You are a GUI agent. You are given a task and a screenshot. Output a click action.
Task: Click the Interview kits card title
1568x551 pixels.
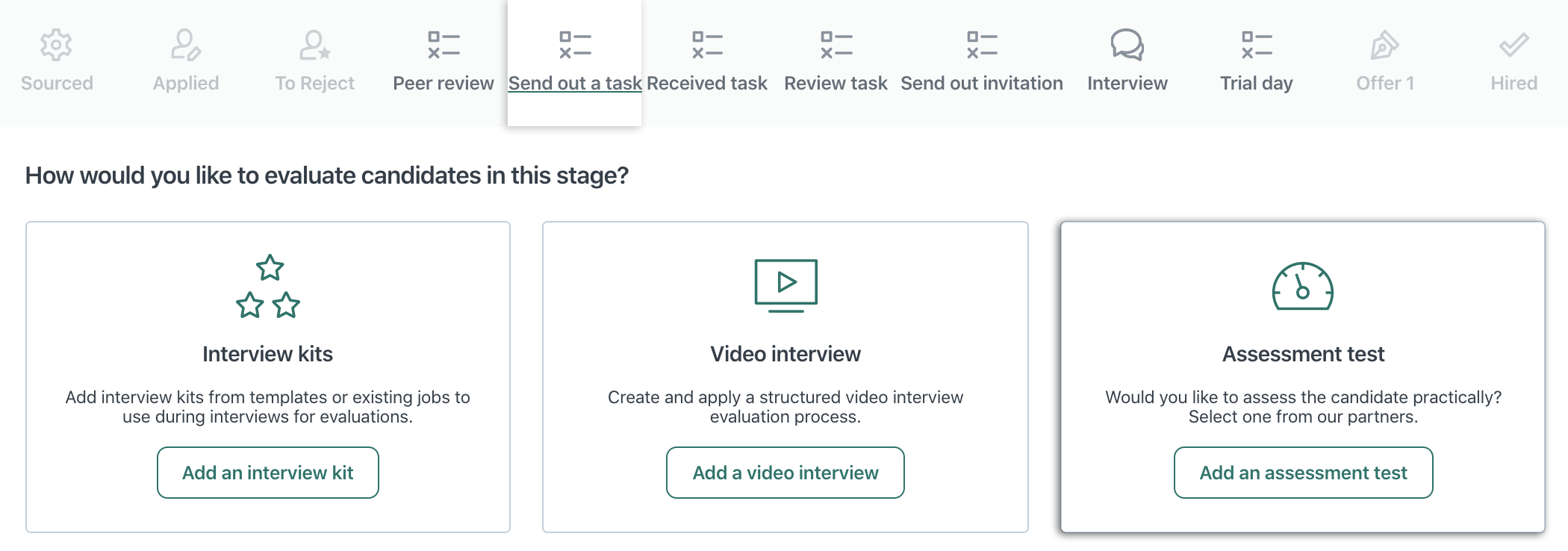click(x=268, y=354)
